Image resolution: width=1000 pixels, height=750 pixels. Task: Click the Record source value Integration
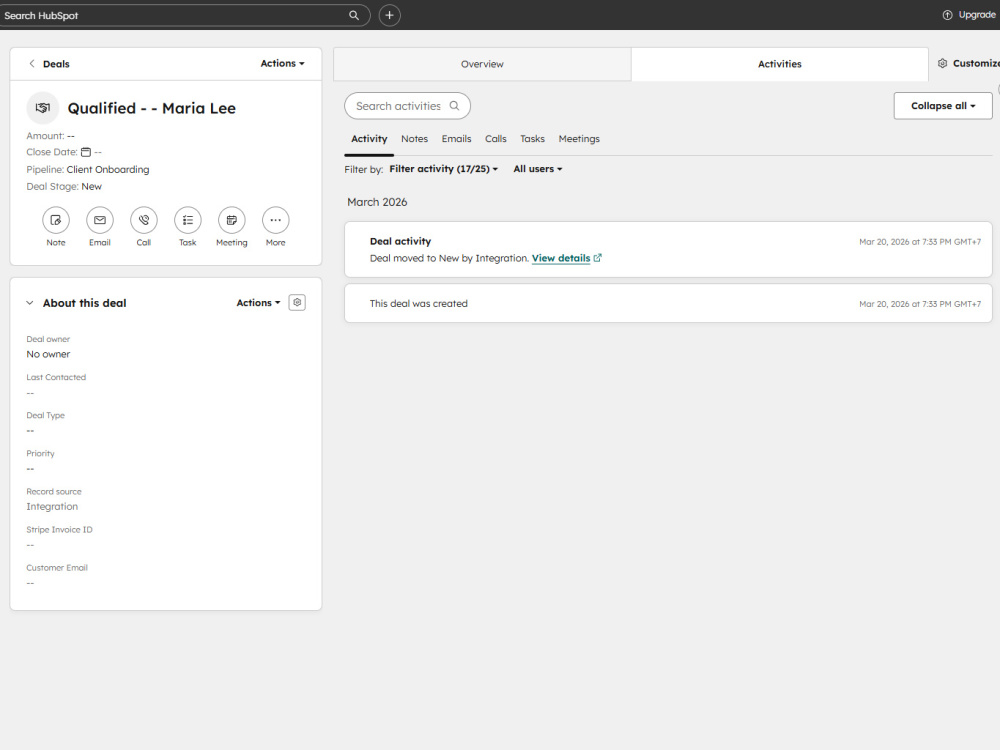point(52,506)
